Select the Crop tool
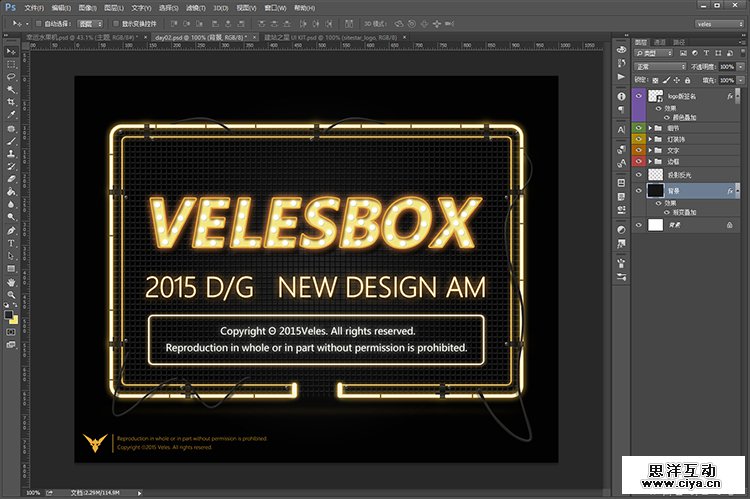The width and height of the screenshot is (750, 499). pyautogui.click(x=11, y=102)
